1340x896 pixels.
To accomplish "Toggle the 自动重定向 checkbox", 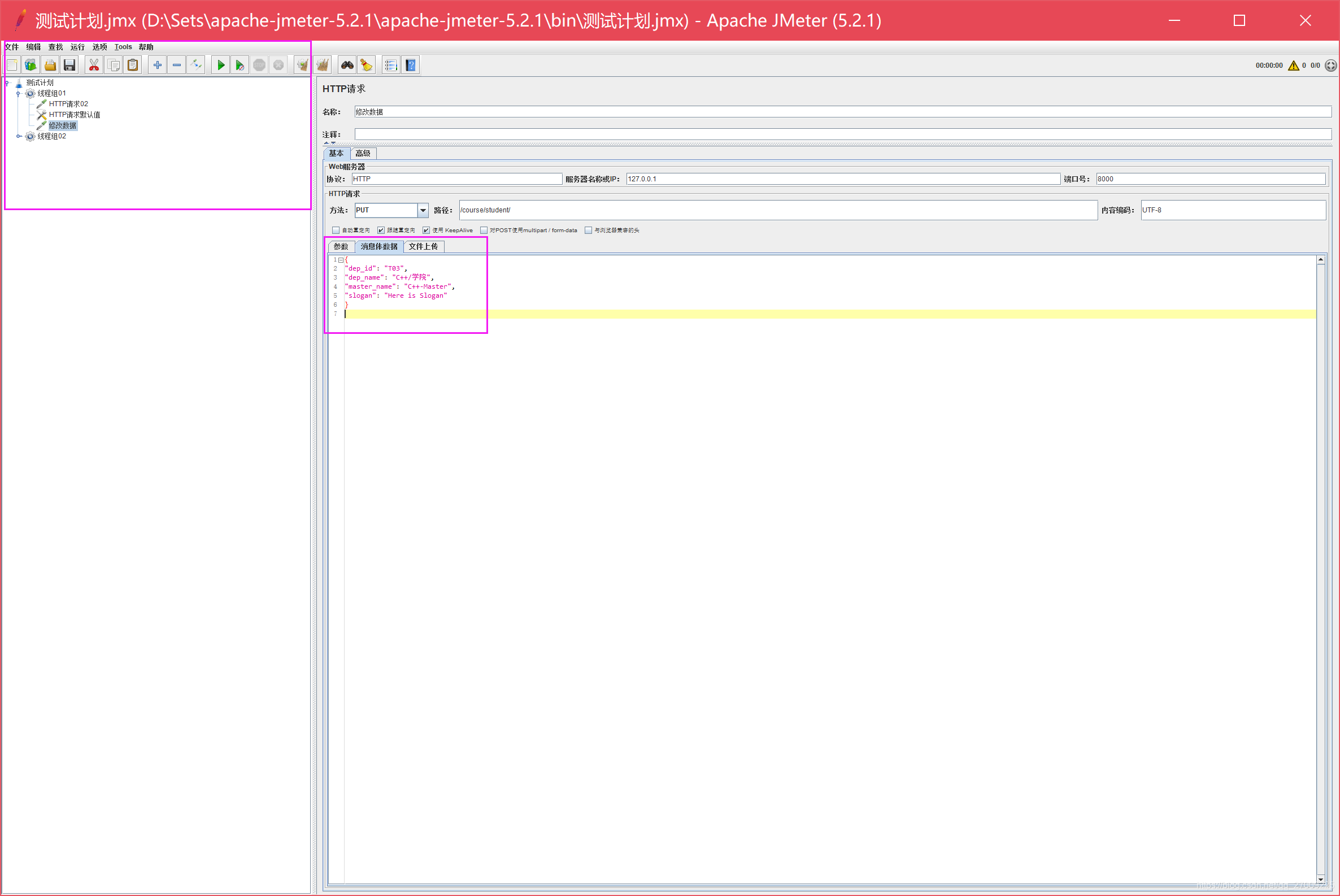I will pyautogui.click(x=335, y=229).
